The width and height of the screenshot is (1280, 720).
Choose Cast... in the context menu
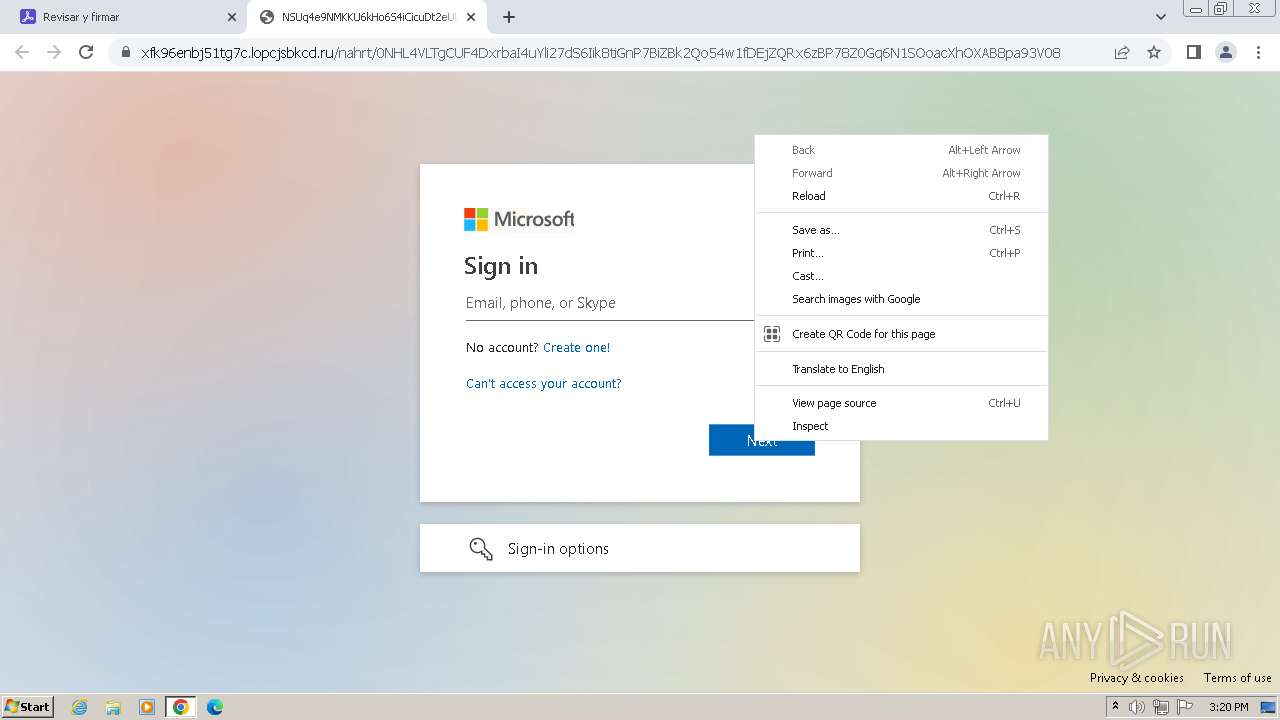[x=901, y=276]
